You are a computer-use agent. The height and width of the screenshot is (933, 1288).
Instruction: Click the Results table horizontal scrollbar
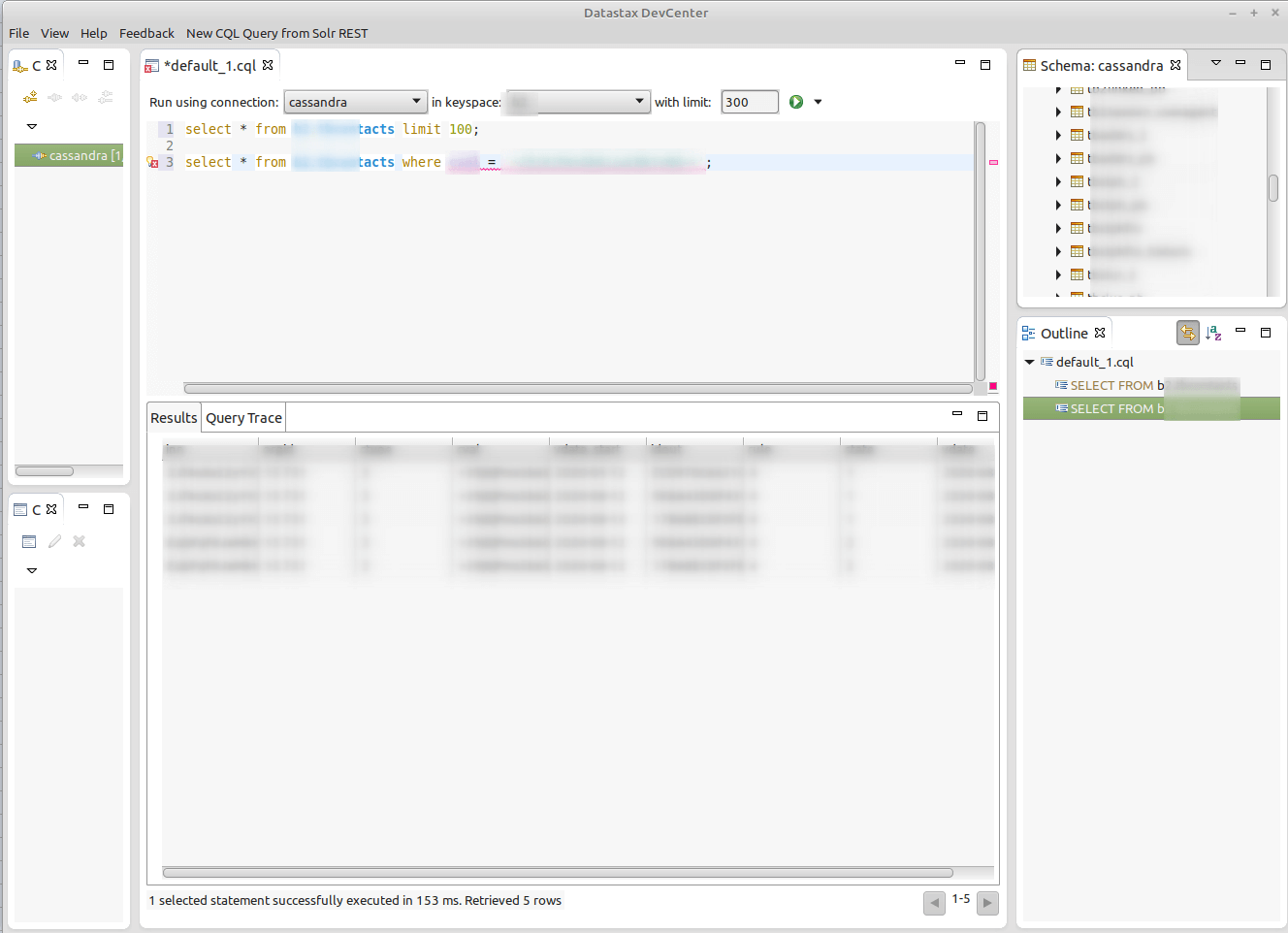click(558, 872)
